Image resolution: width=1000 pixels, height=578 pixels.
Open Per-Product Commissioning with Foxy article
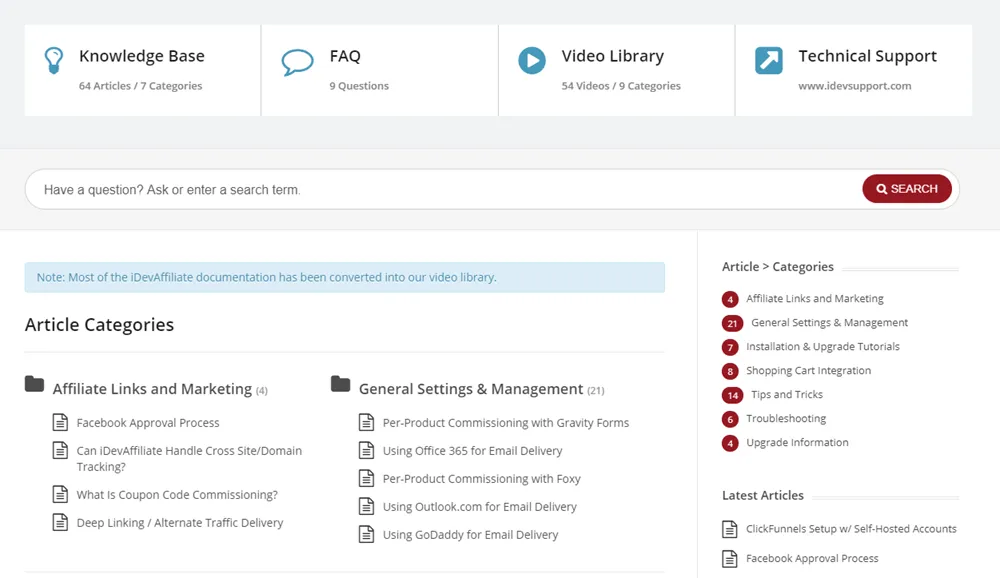(x=482, y=478)
